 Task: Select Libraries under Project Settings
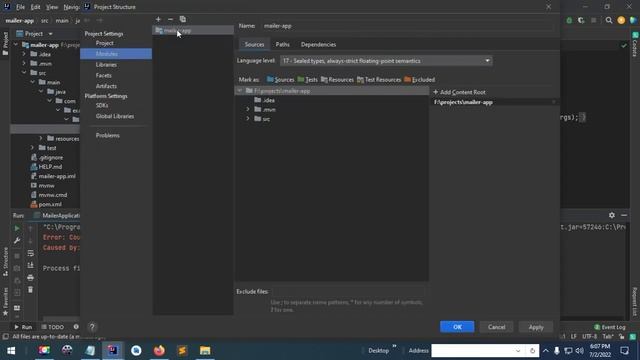(x=106, y=64)
